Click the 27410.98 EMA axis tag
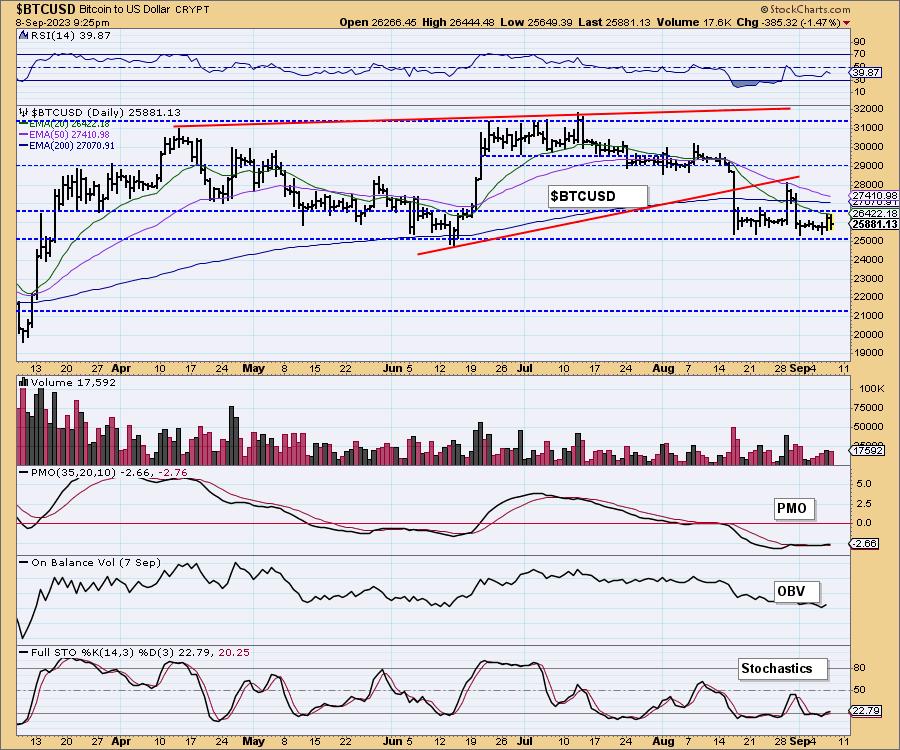The image size is (900, 750). 874,196
